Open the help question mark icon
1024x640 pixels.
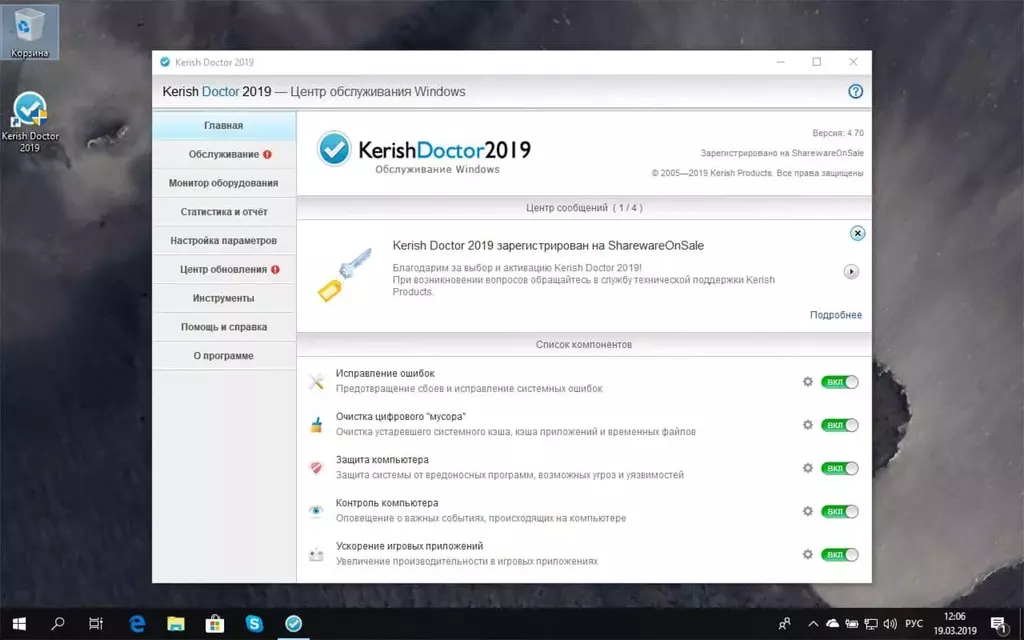click(855, 91)
